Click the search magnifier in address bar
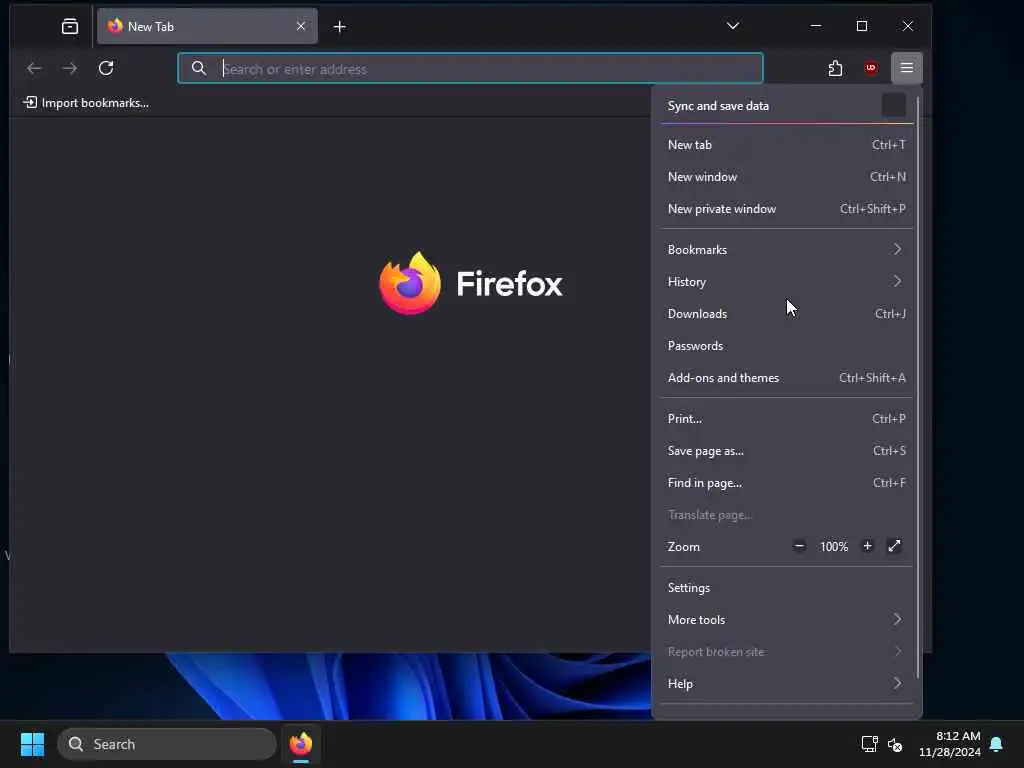 point(199,68)
